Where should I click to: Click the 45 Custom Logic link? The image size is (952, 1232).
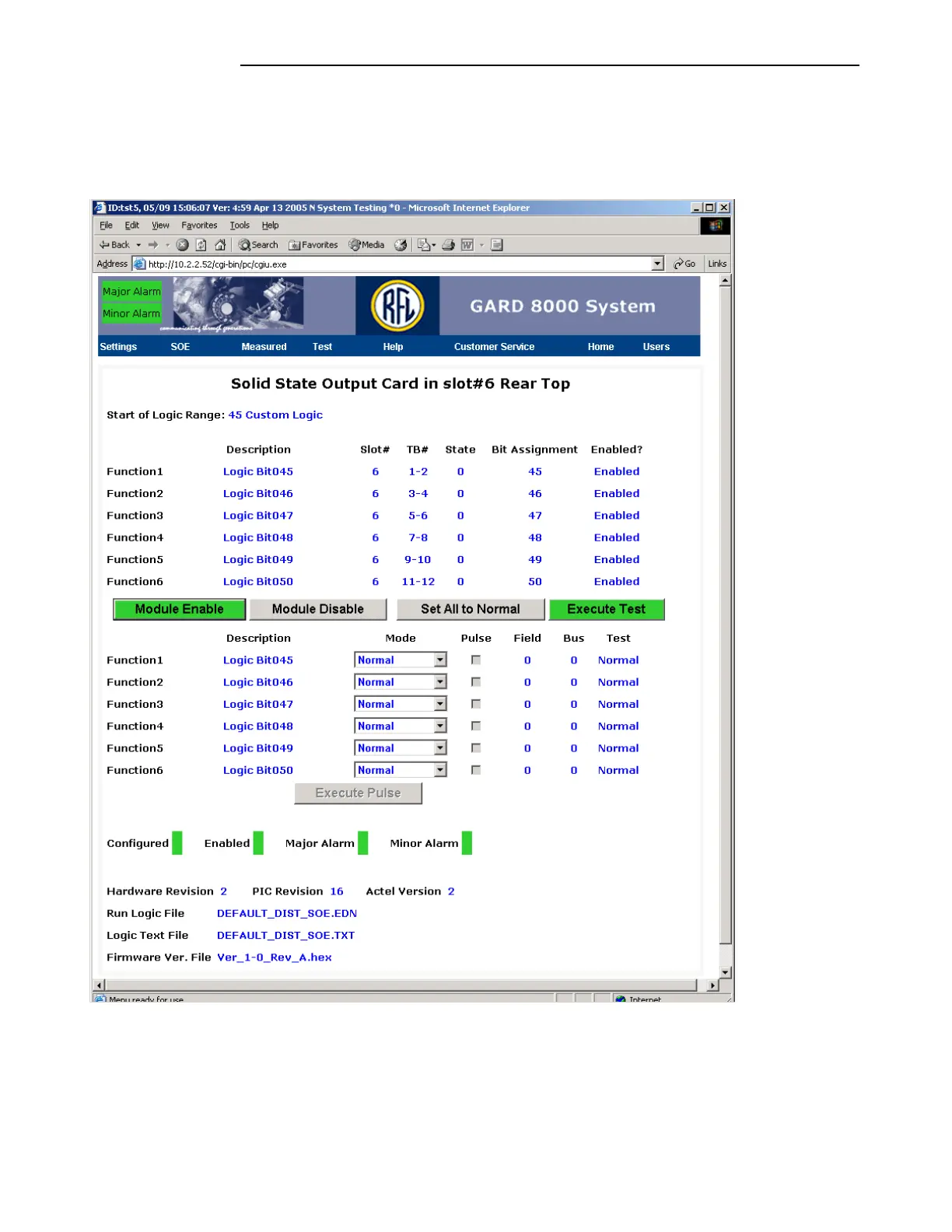275,415
